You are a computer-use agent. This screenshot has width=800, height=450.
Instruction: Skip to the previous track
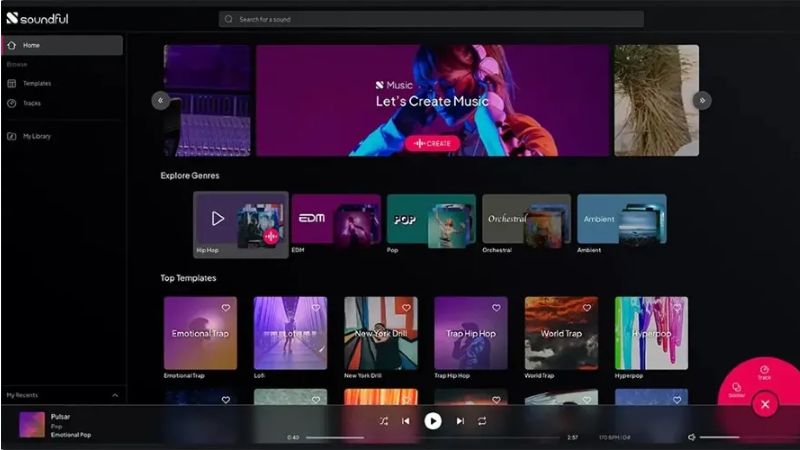(x=406, y=421)
